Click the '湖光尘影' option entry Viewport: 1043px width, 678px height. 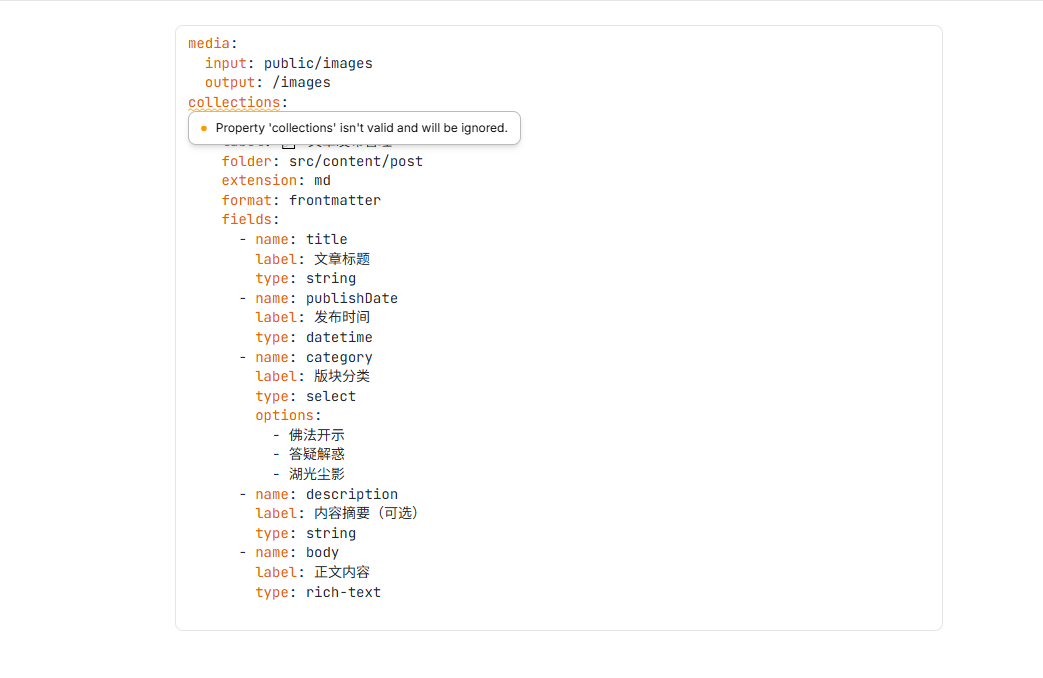tap(317, 474)
